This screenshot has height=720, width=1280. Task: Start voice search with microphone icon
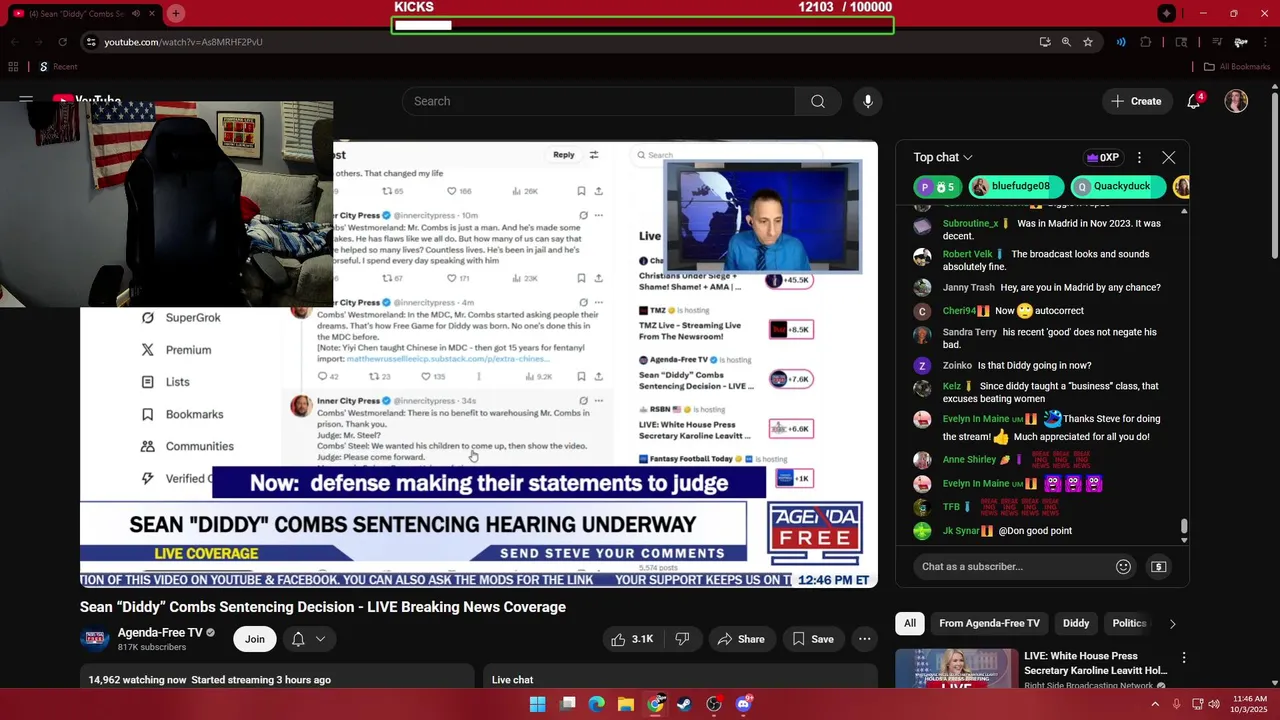pos(868,101)
